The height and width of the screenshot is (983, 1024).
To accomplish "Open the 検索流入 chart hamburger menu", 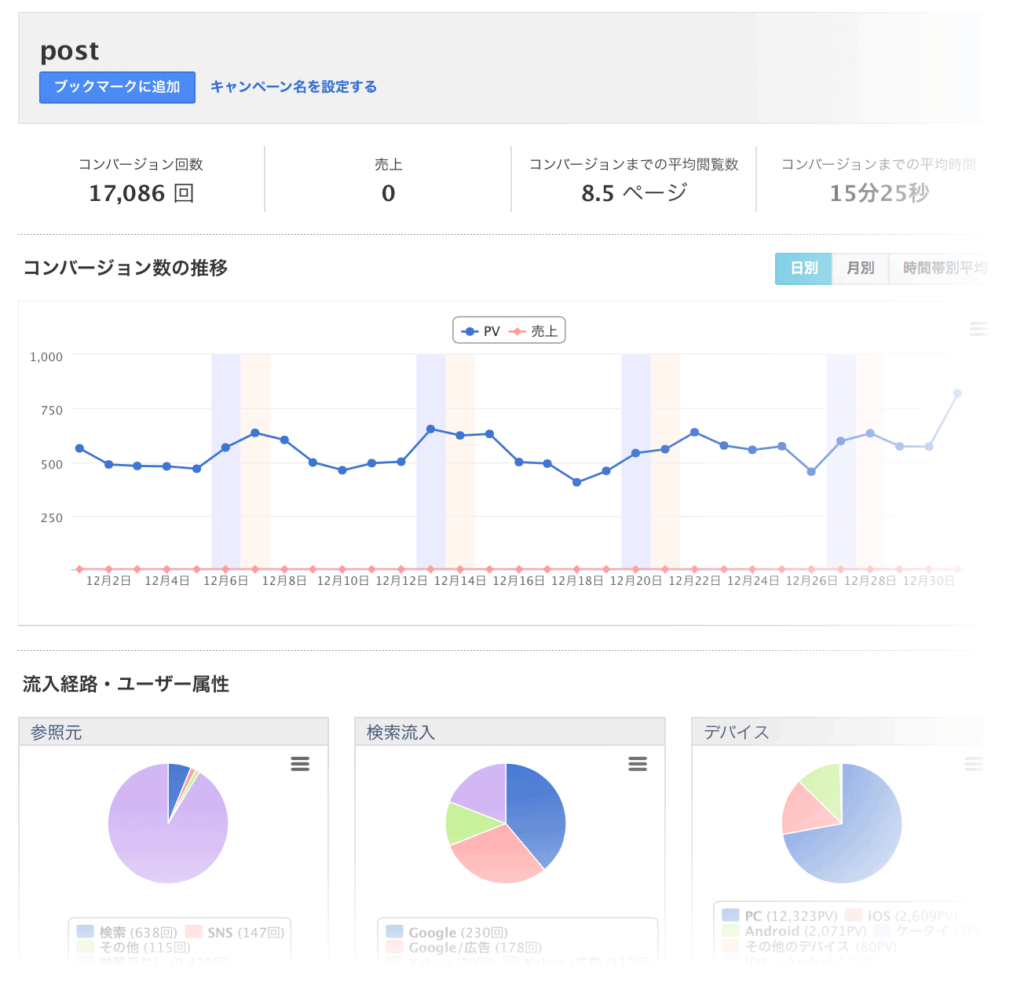I will point(637,764).
